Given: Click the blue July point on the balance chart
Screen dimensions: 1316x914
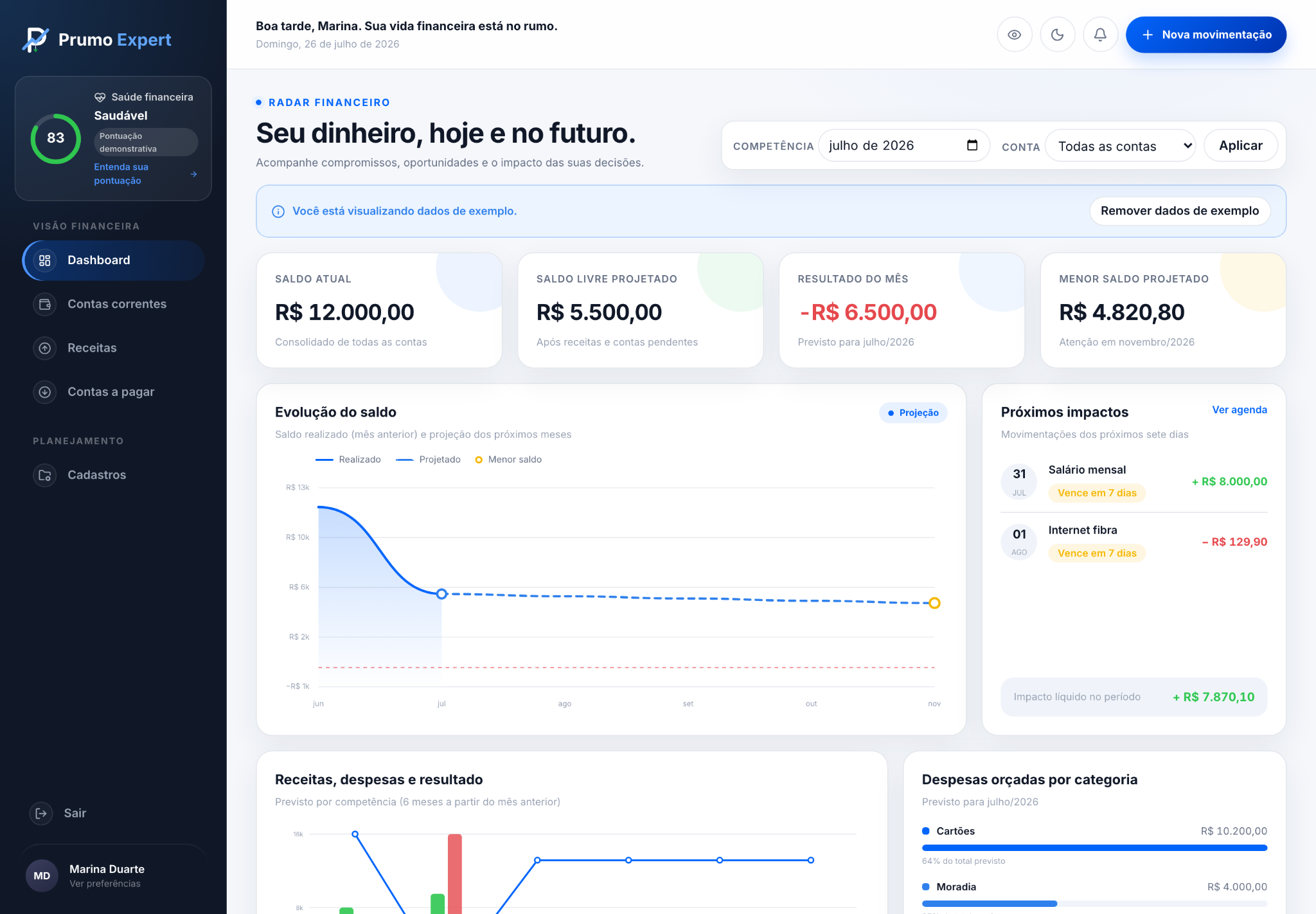Looking at the screenshot, I should 441,594.
